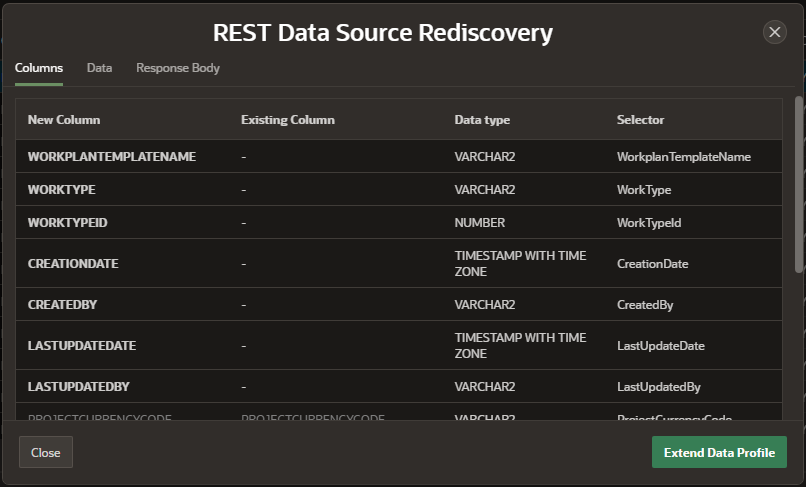Click the NUMBER data type for WORKTYPEID
806x487 pixels.
[480, 222]
